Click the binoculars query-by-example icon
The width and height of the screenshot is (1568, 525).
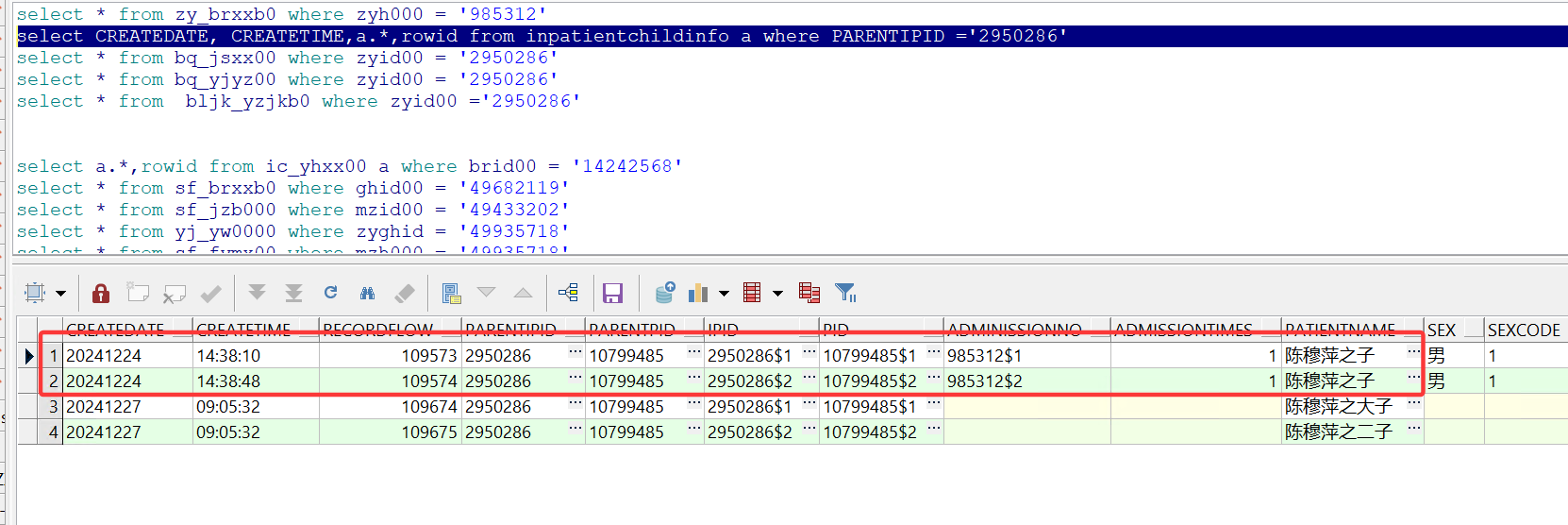click(367, 294)
